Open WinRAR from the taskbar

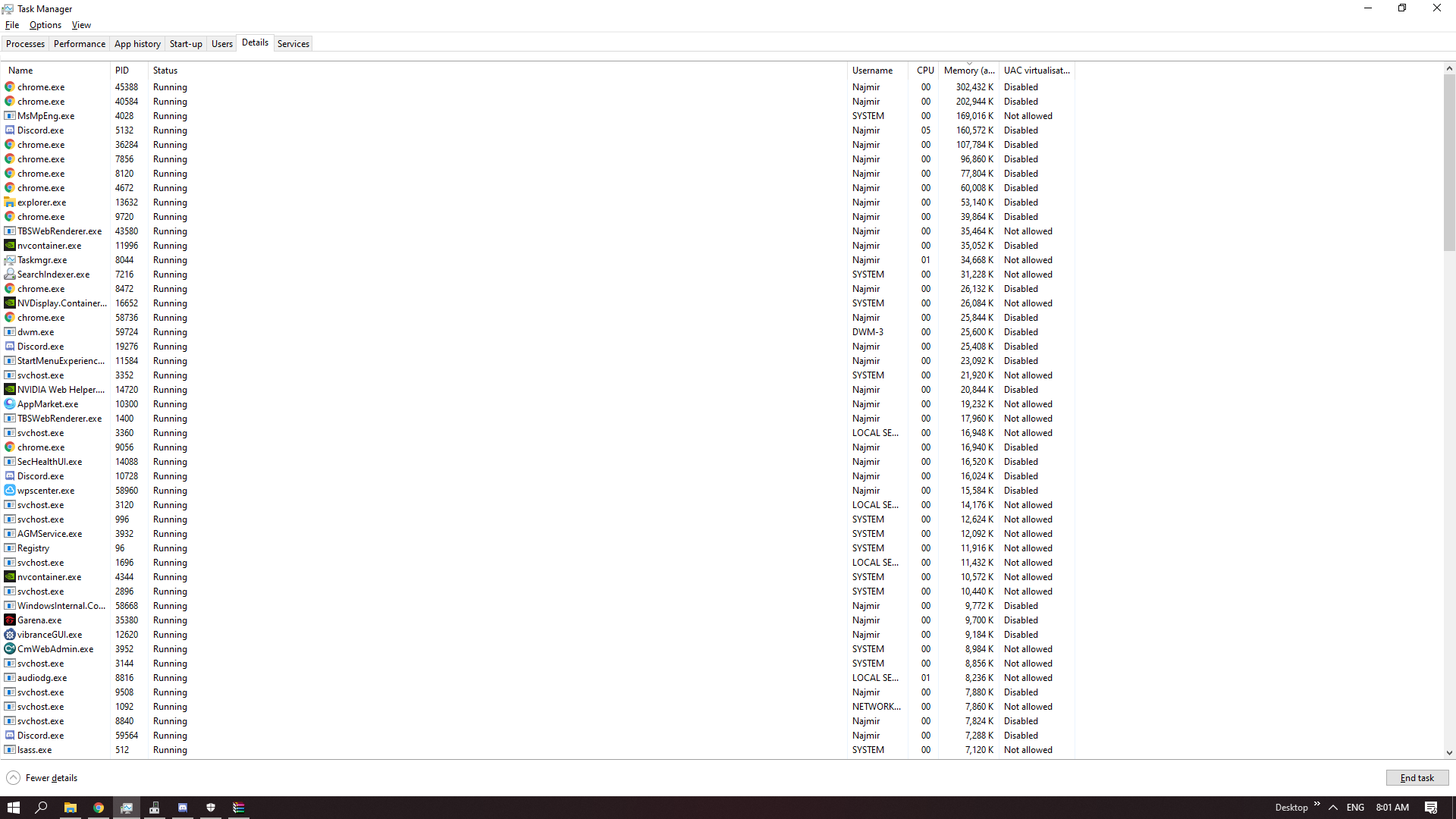239,807
